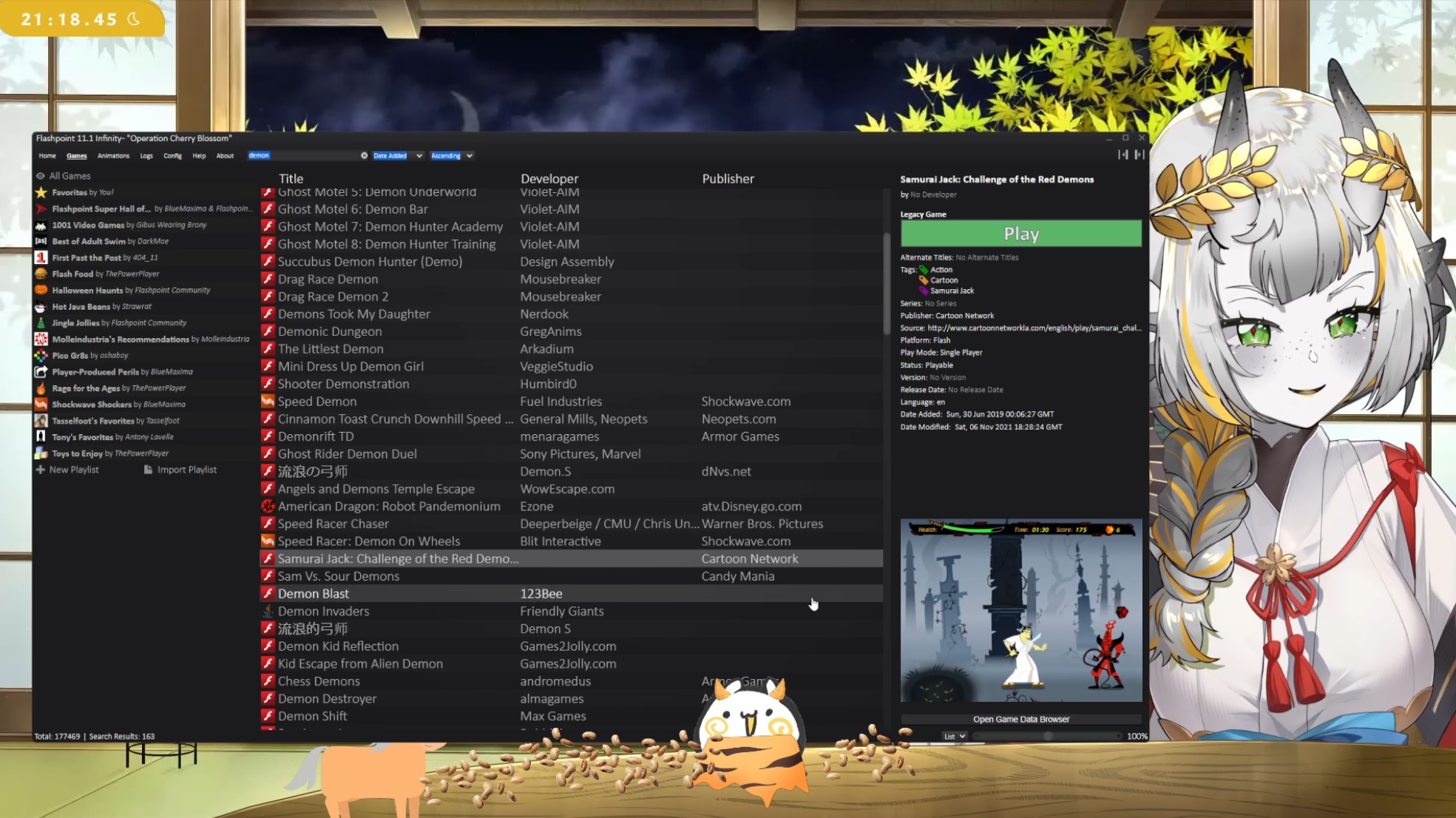Click the Import Playlist file icon
Screen dimensions: 1456x818
[x=148, y=470]
